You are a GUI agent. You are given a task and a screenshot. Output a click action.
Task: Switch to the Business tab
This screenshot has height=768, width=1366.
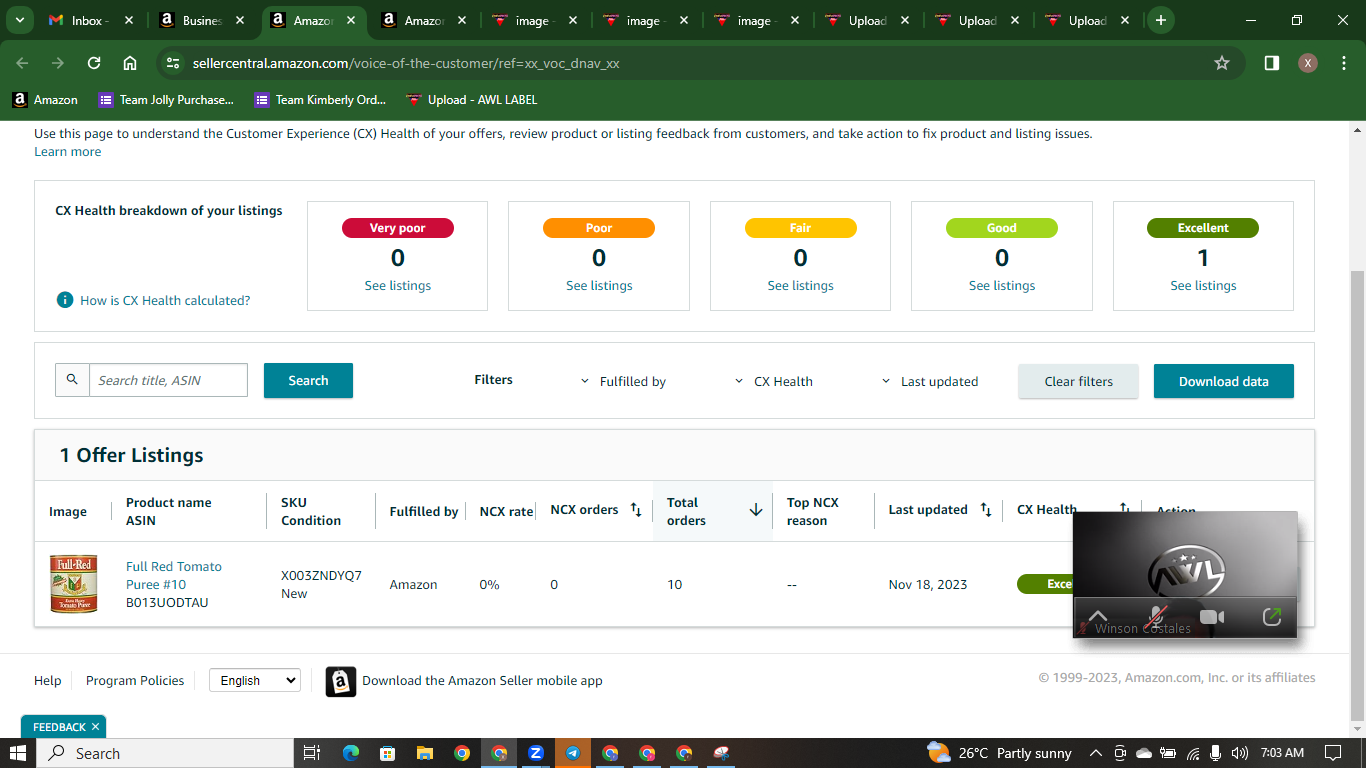point(201,20)
